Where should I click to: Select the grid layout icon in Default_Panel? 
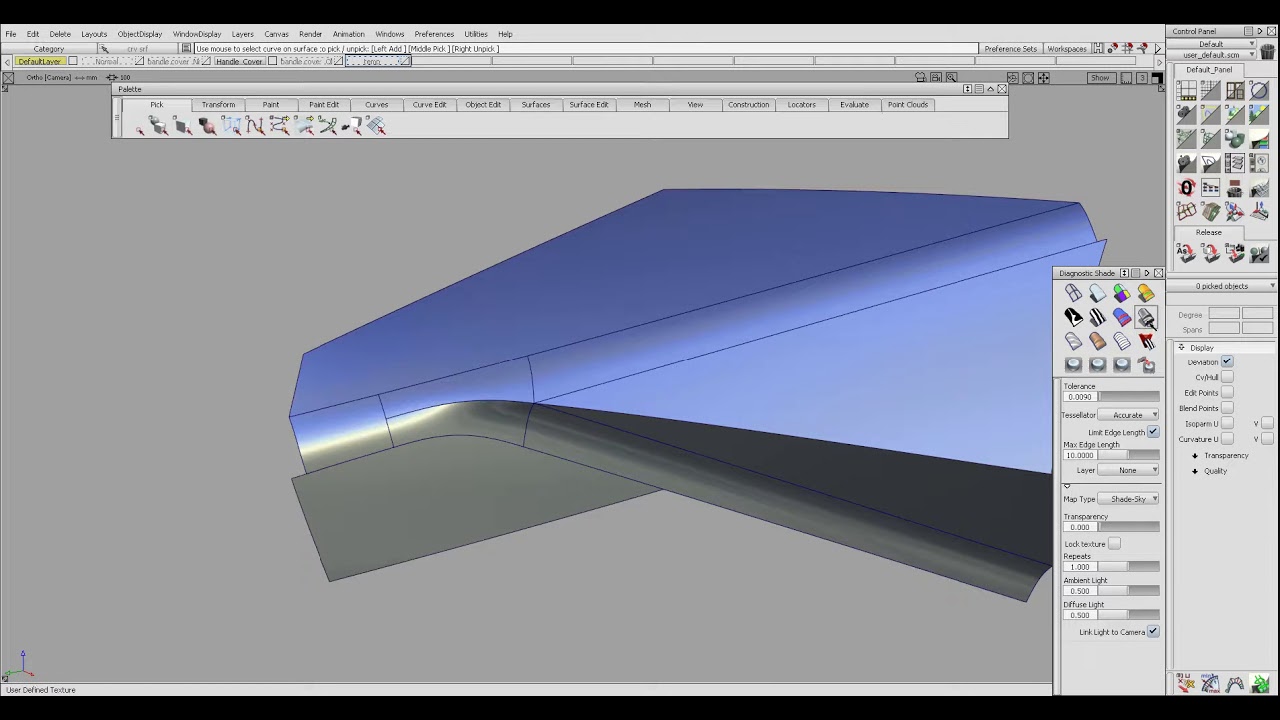(1187, 91)
